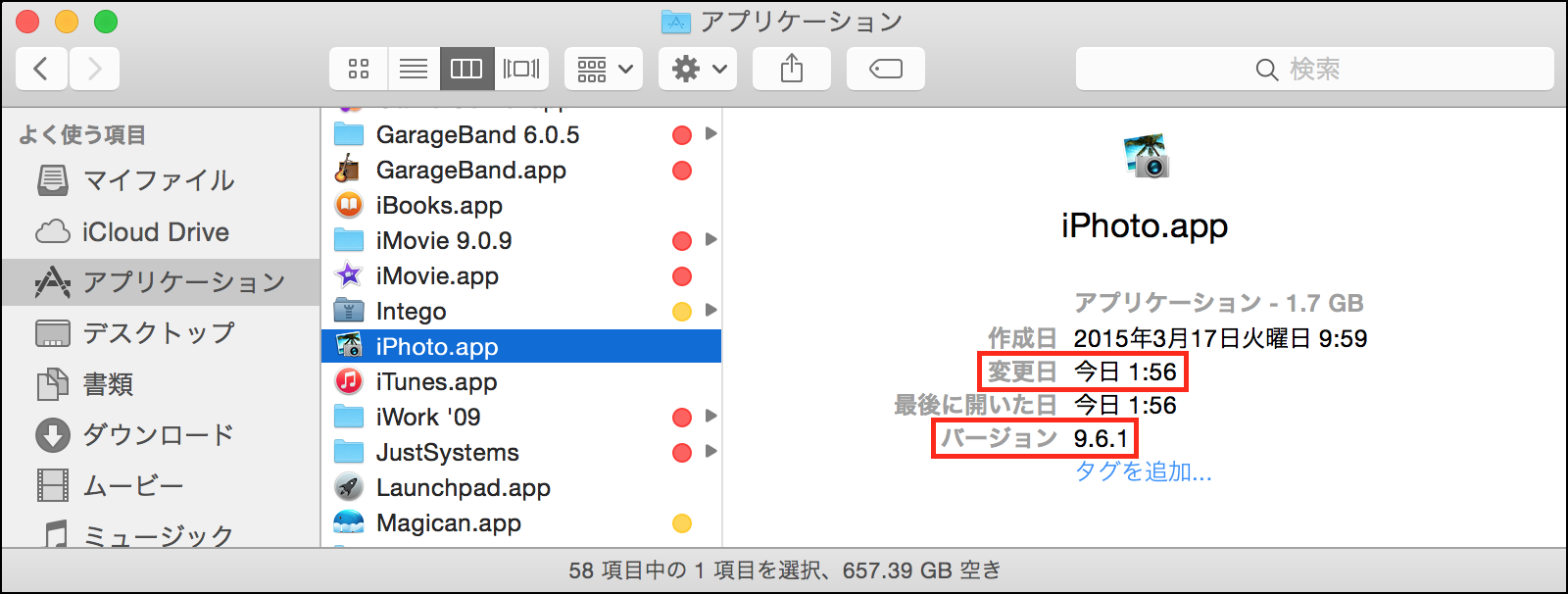Click the GarageBand.app guitar icon
This screenshot has width=1568, height=594.
coord(348,170)
